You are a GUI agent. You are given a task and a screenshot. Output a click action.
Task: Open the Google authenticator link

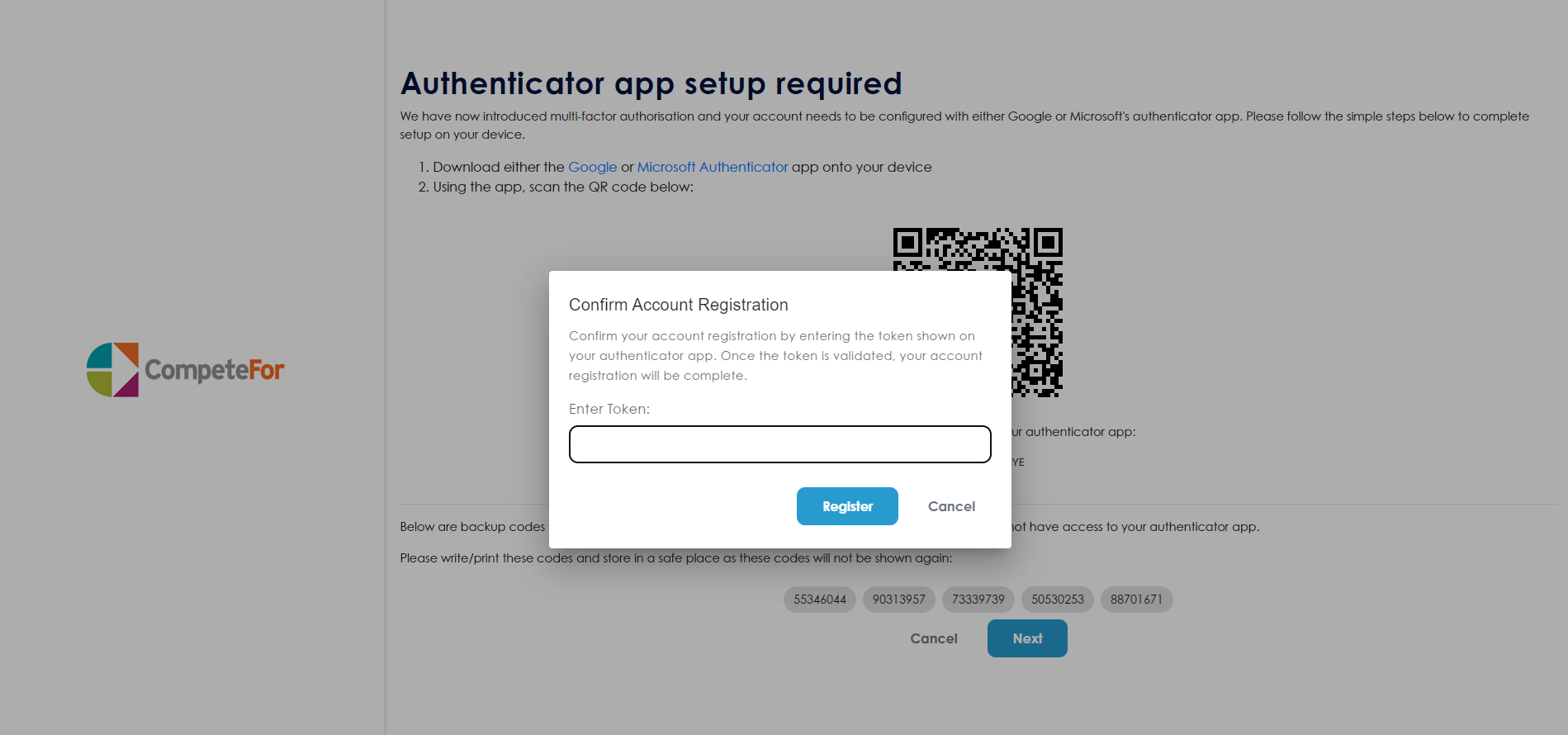592,167
